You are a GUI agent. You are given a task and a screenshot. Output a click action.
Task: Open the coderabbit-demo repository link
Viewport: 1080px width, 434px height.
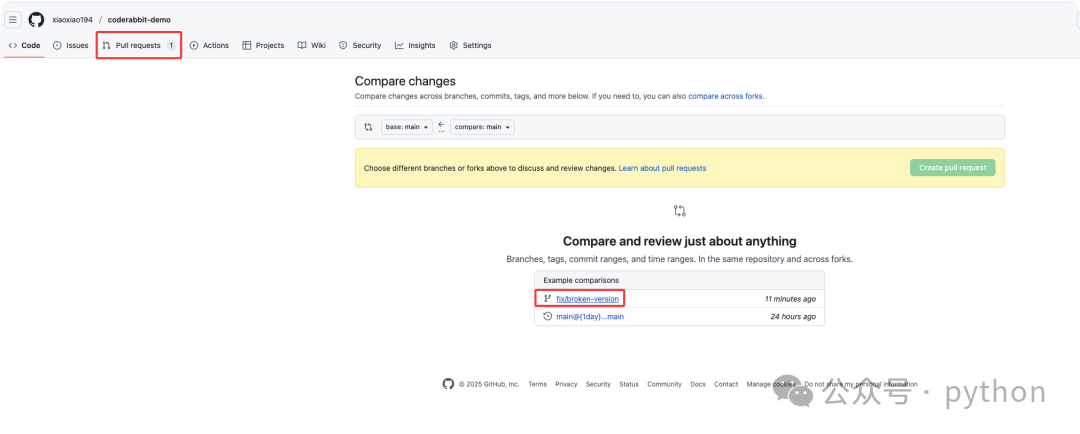pos(139,20)
